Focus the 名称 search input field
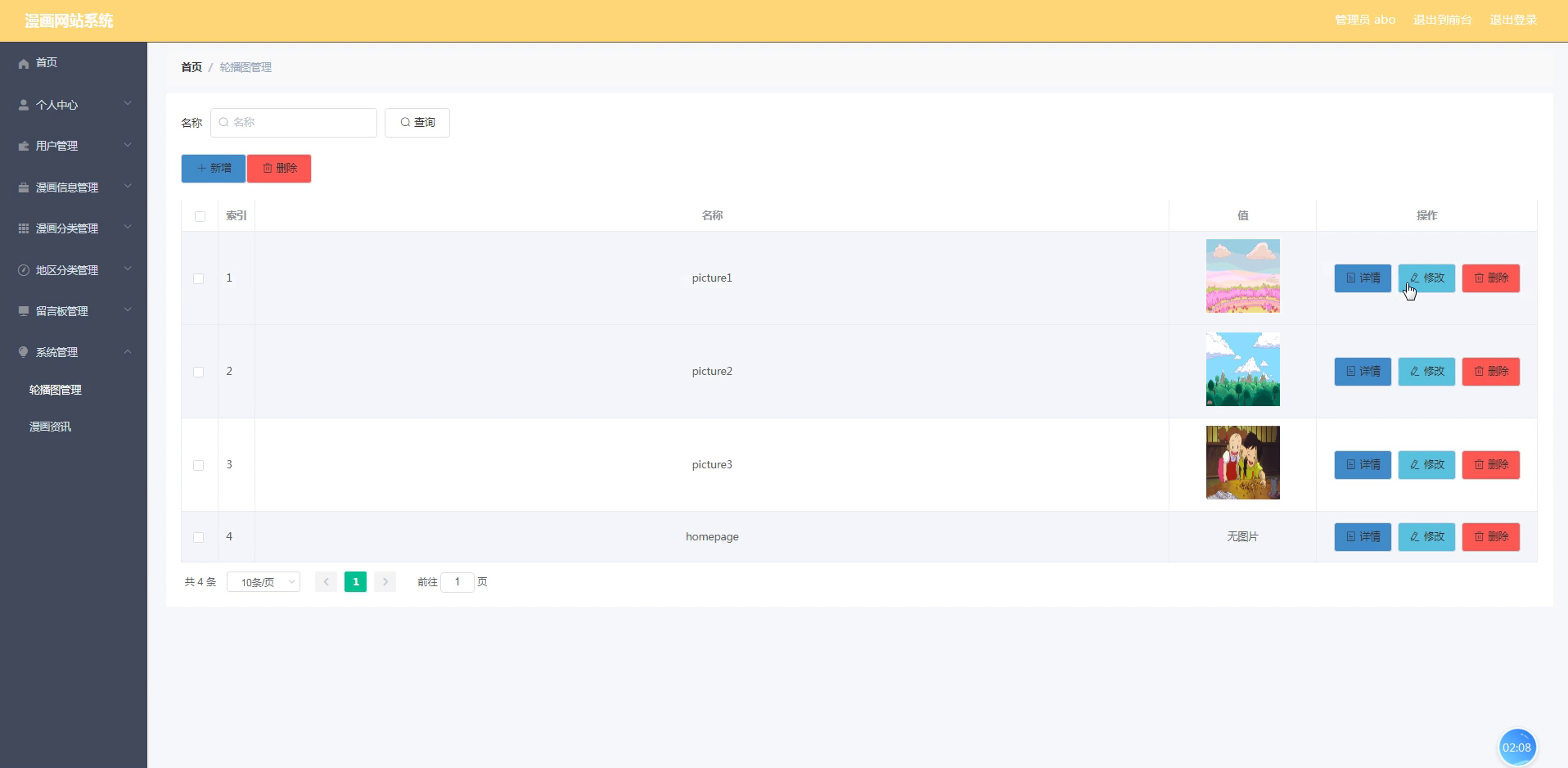Image resolution: width=1568 pixels, height=768 pixels. (294, 123)
